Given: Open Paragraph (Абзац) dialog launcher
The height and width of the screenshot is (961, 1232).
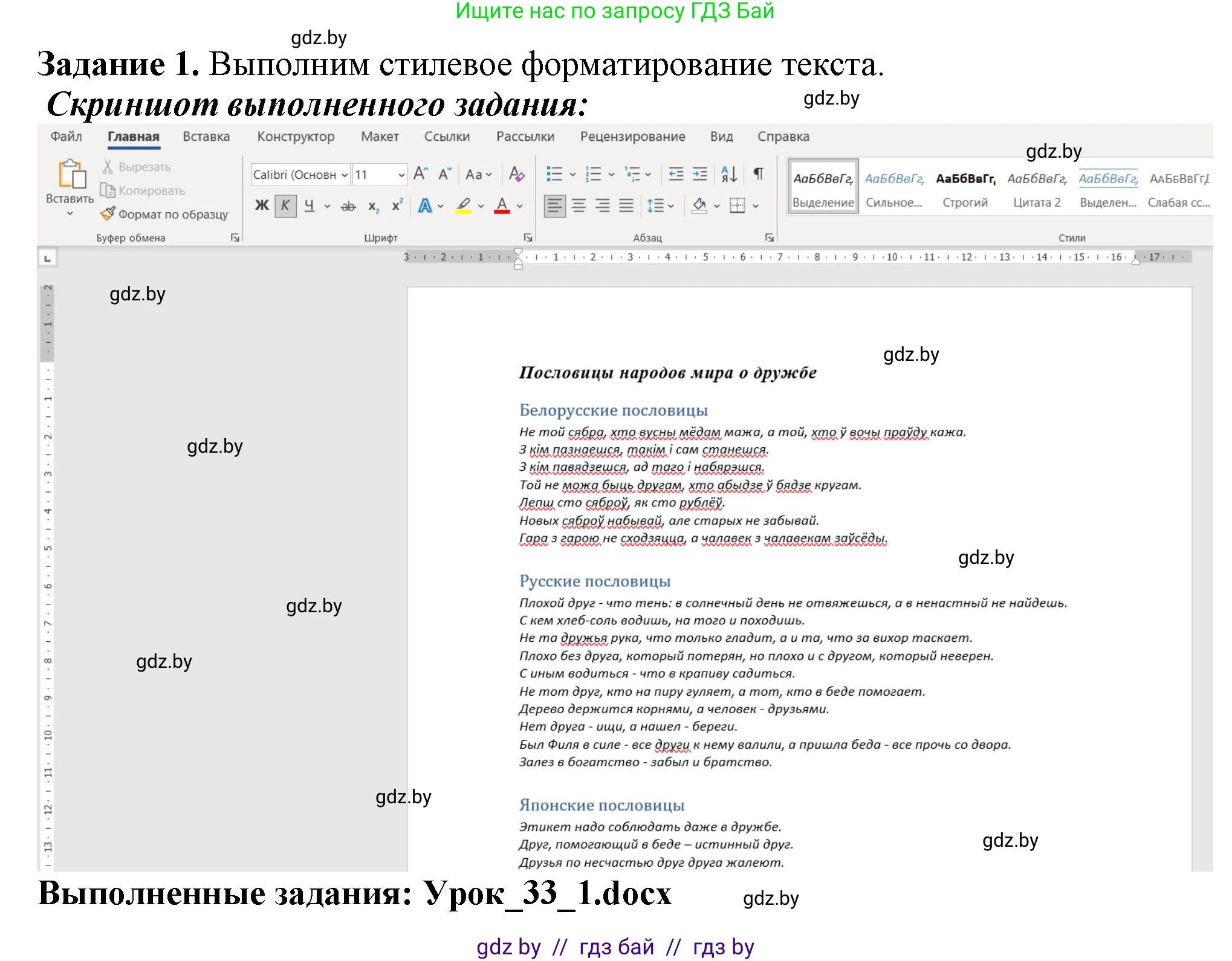Looking at the screenshot, I should [x=769, y=238].
